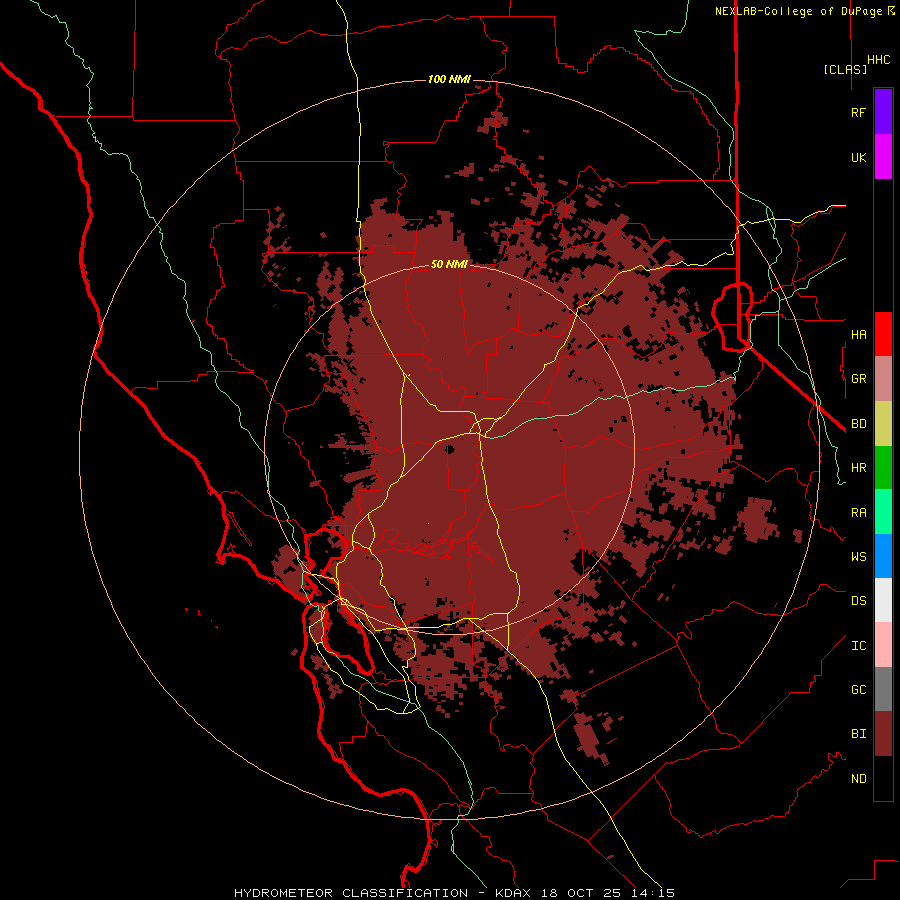Click the '[CLAS]' units label
This screenshot has height=900, width=900.
click(x=845, y=69)
